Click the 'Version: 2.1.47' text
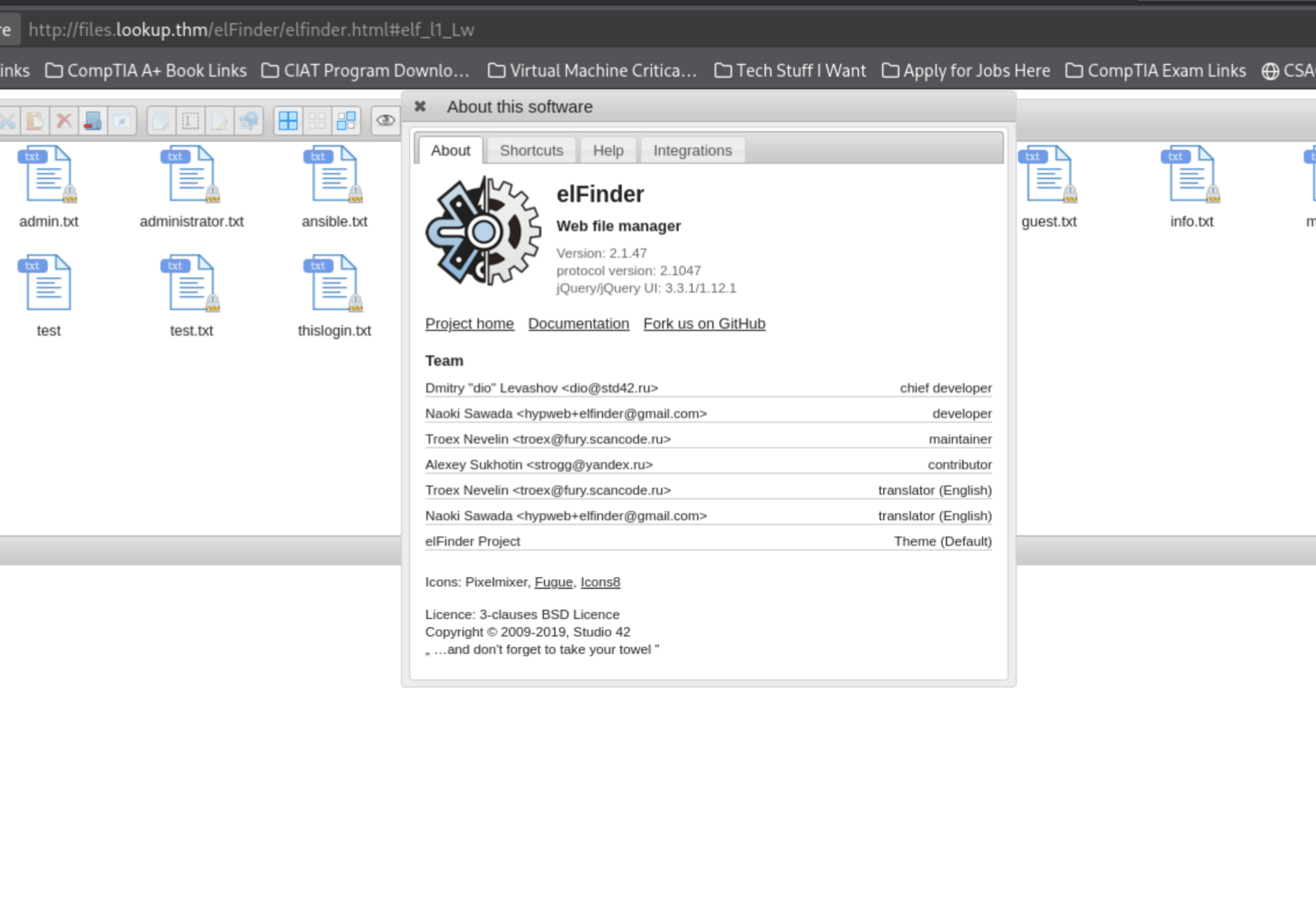This screenshot has width=1316, height=907. pyautogui.click(x=601, y=253)
